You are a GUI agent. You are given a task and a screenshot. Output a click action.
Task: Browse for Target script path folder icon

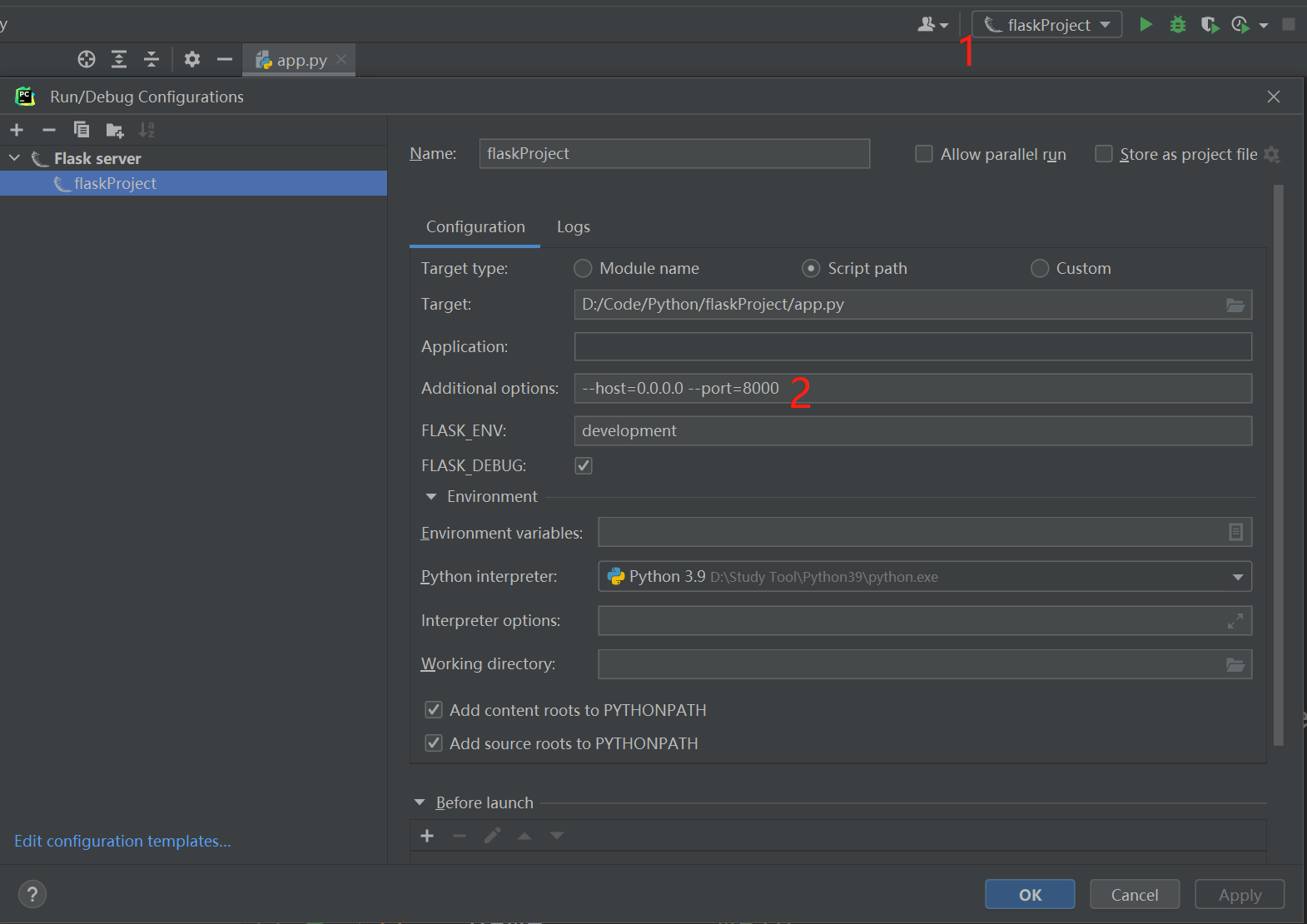(1235, 306)
